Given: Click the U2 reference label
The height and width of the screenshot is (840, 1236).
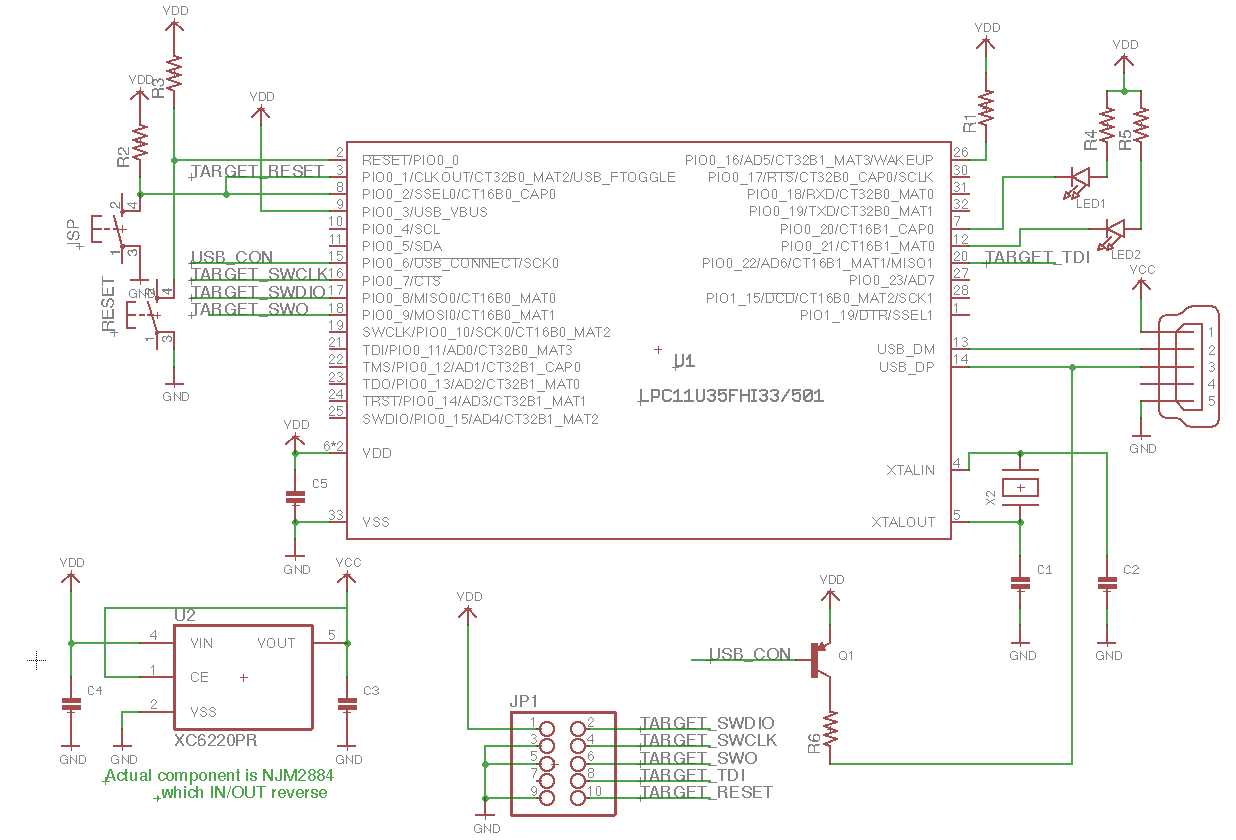Looking at the screenshot, I should pos(185,615).
